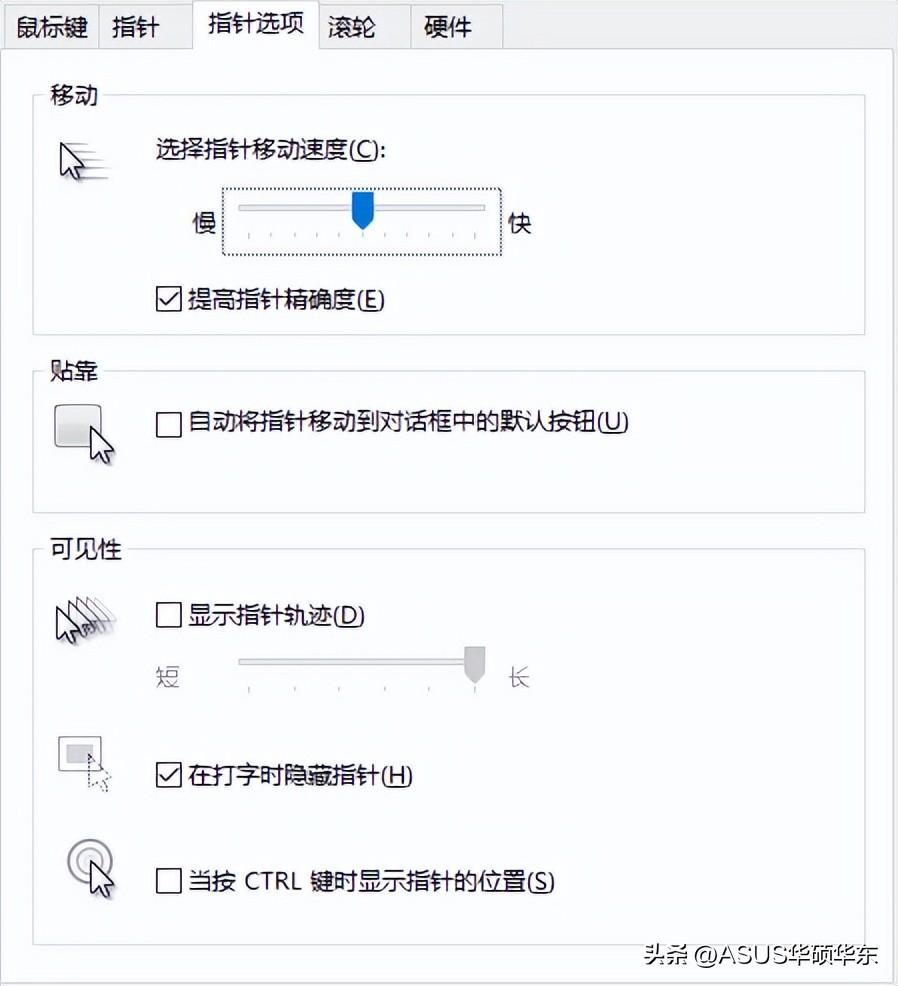Click the snap-to button illustration icon
Image resolution: width=898 pixels, height=986 pixels.
pyautogui.click(x=80, y=425)
